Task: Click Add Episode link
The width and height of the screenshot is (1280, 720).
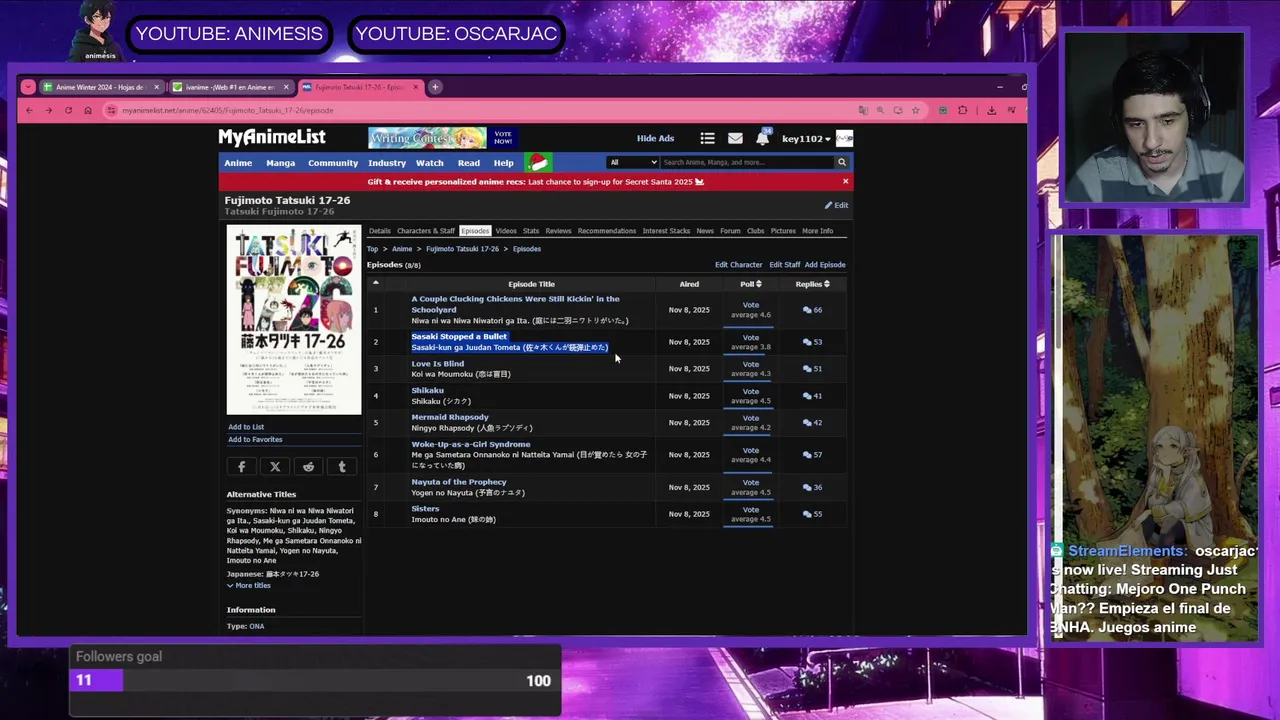Action: tap(825, 265)
